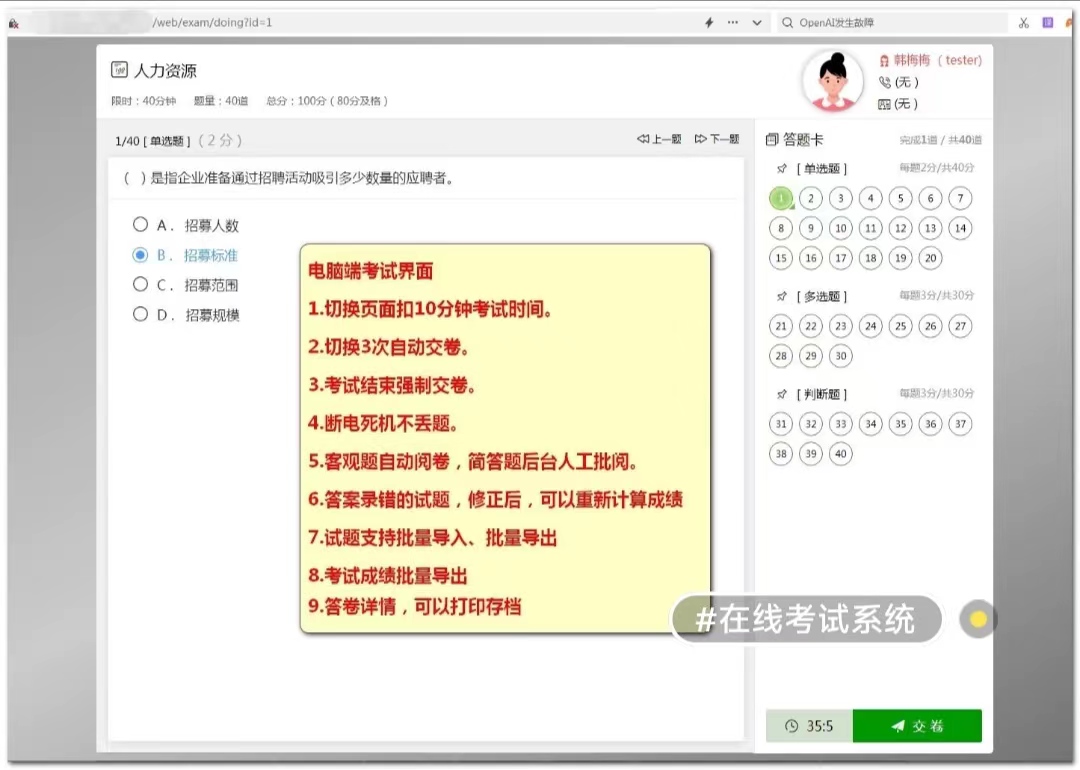The width and height of the screenshot is (1080, 770).
Task: Jump to question 1 in answer card
Action: click(781, 198)
